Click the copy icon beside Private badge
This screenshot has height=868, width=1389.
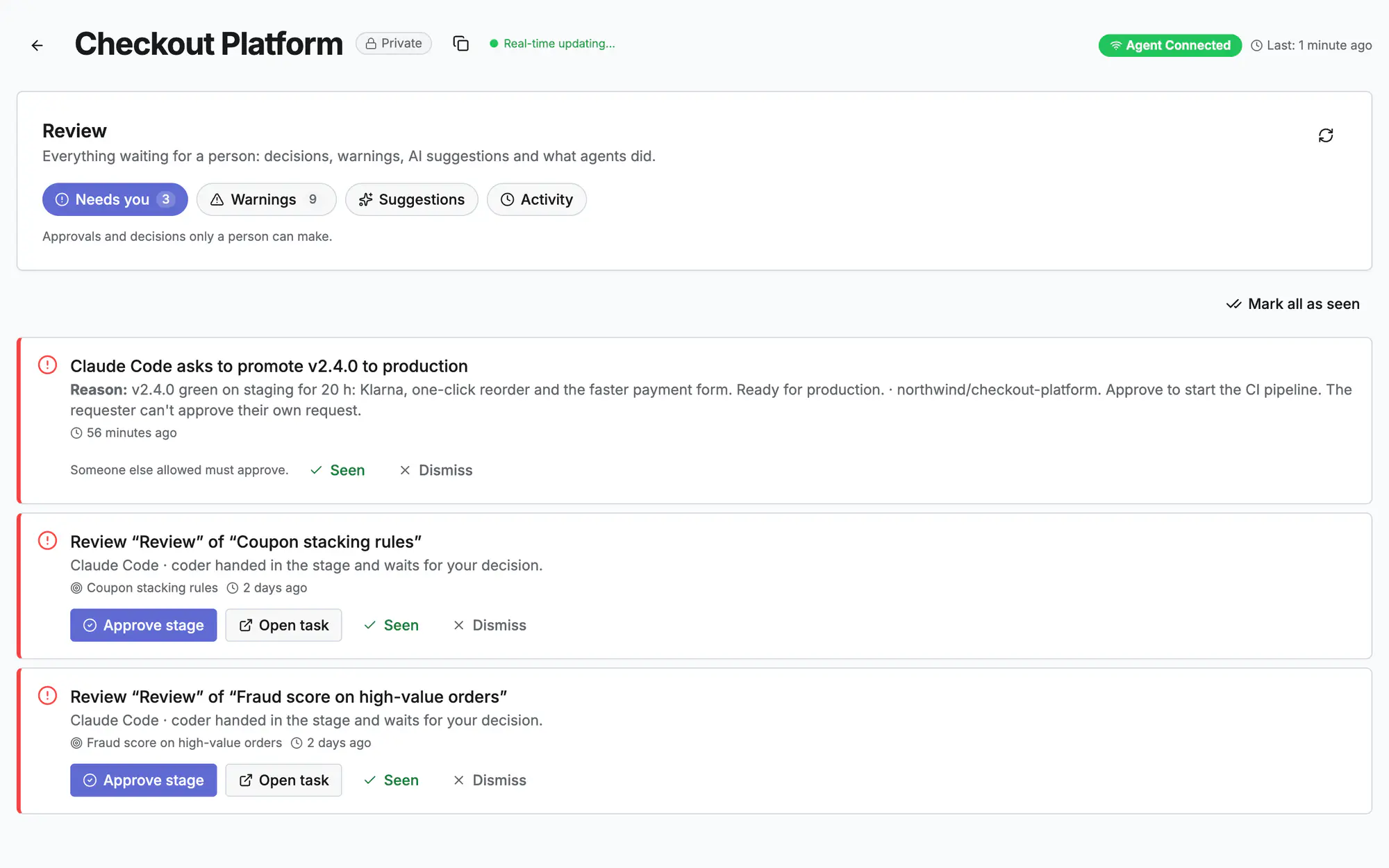tap(460, 44)
